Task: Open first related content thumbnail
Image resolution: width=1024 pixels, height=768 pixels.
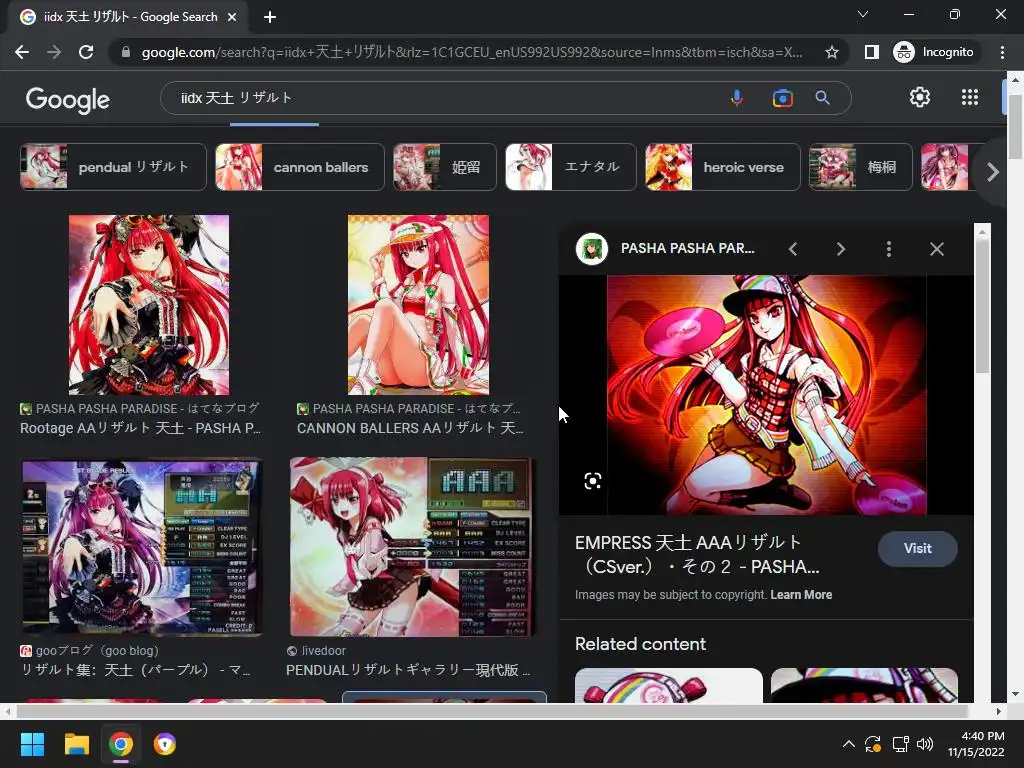Action: point(669,684)
